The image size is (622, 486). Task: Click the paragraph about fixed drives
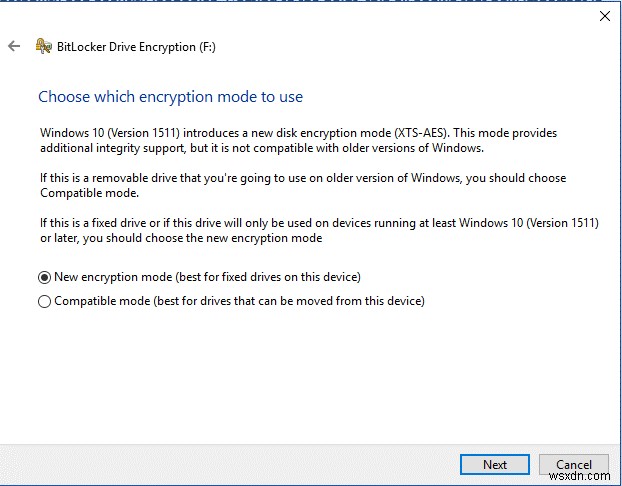298,231
